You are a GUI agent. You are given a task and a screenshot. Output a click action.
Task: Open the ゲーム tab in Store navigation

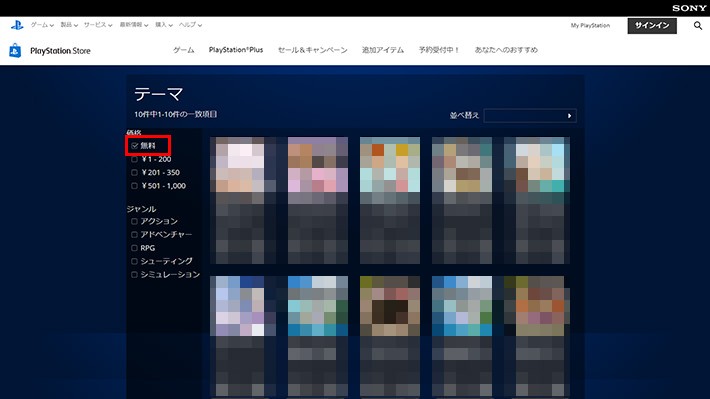pos(183,50)
